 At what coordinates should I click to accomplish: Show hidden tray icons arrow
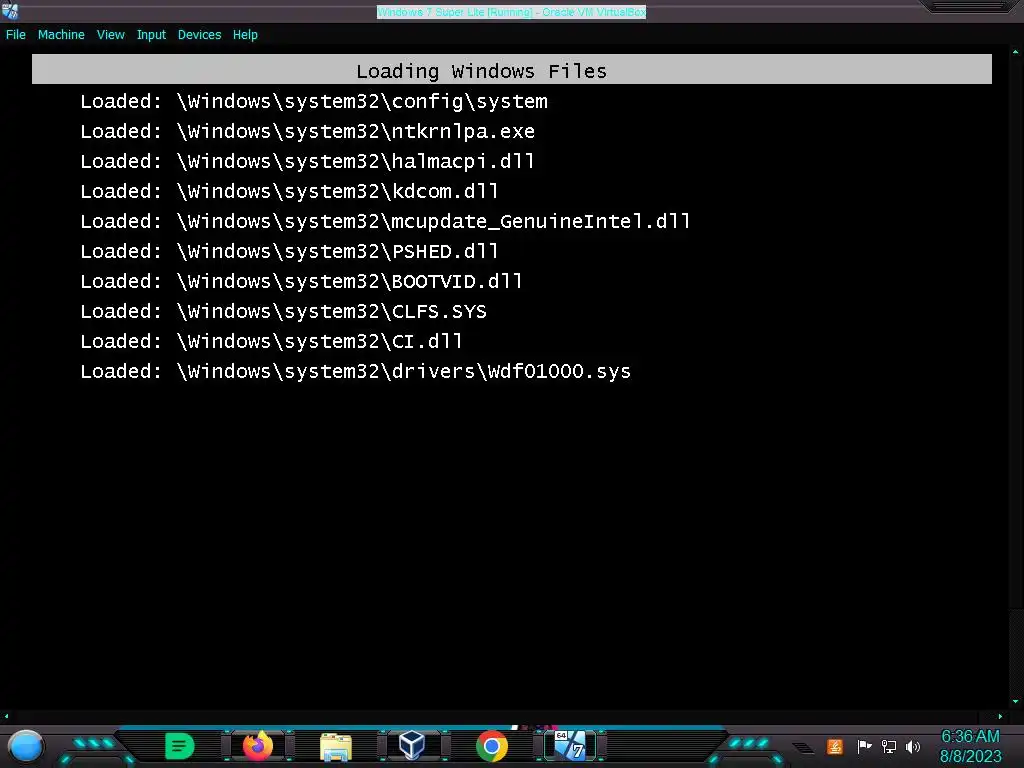[x=804, y=748]
